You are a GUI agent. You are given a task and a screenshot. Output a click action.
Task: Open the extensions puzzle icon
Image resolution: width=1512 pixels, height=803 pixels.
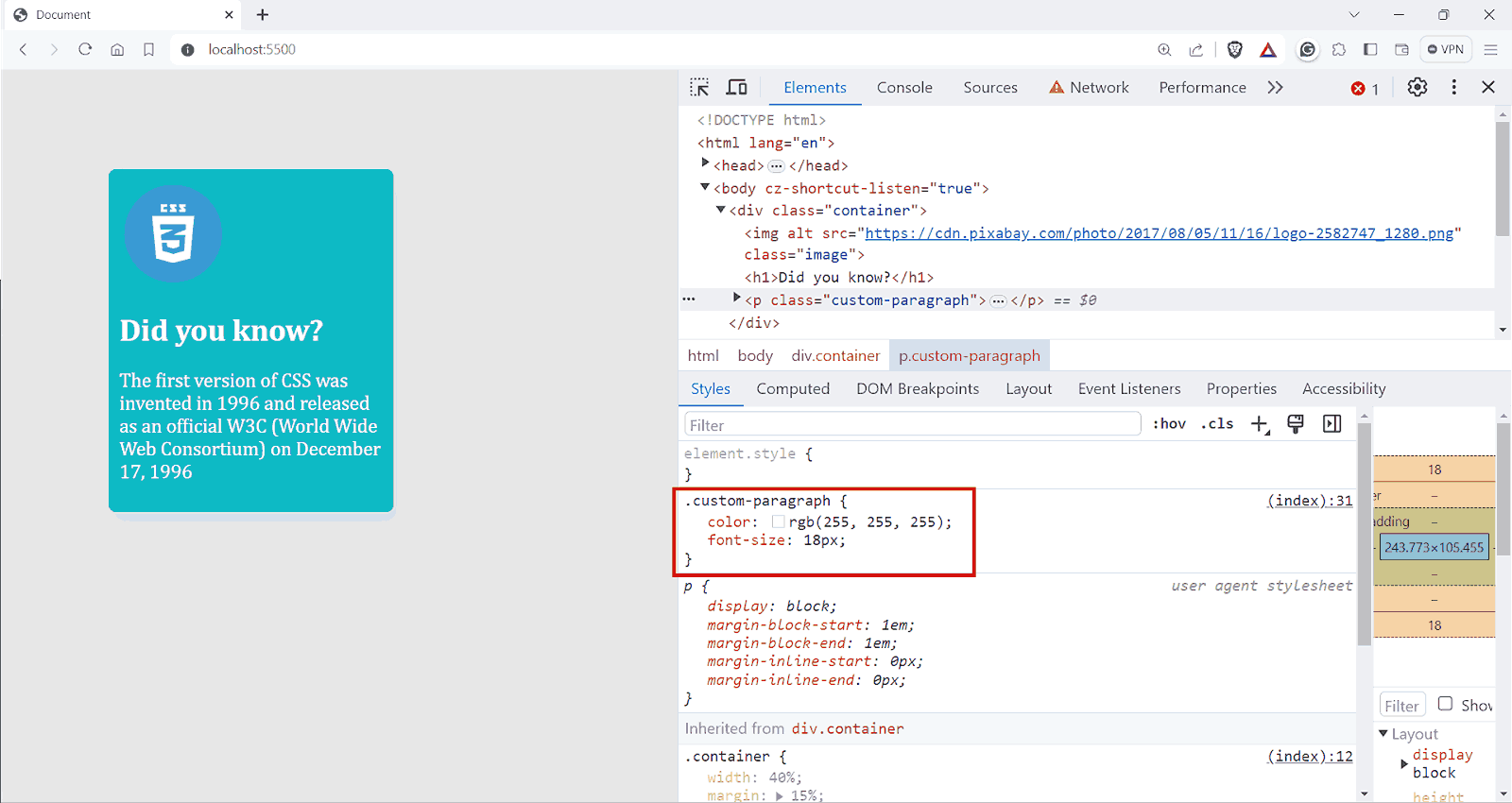[x=1339, y=49]
